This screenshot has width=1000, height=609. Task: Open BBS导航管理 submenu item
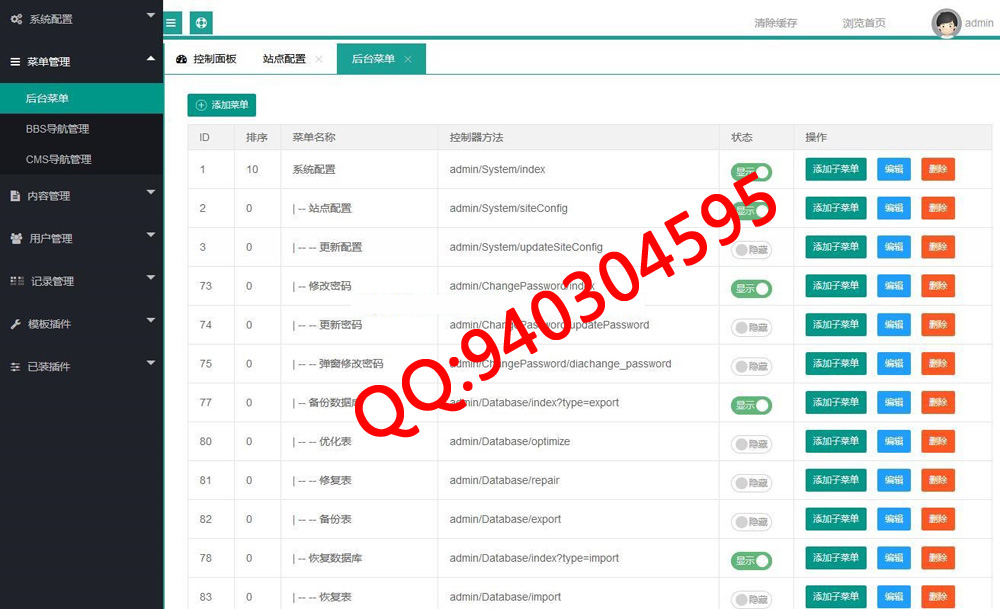coord(57,129)
